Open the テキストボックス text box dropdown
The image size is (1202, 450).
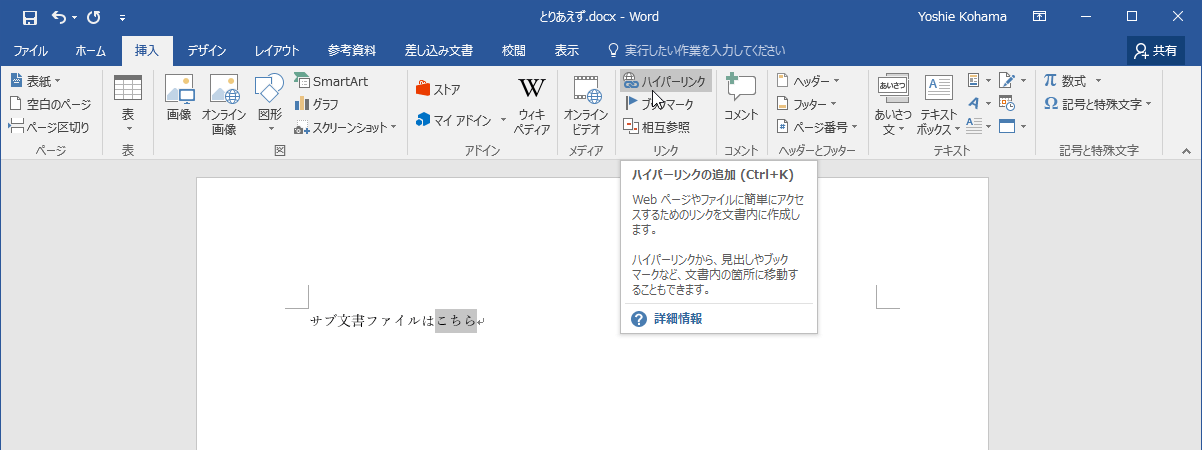938,105
